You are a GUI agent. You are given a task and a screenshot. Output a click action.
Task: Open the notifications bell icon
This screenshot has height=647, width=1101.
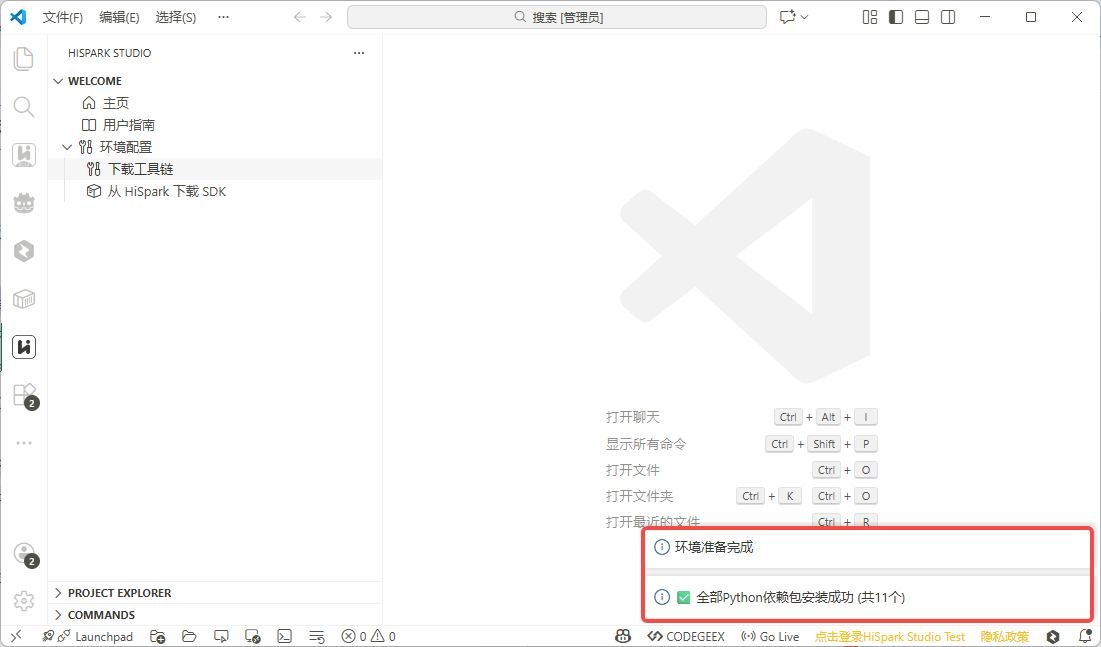[x=1085, y=636]
